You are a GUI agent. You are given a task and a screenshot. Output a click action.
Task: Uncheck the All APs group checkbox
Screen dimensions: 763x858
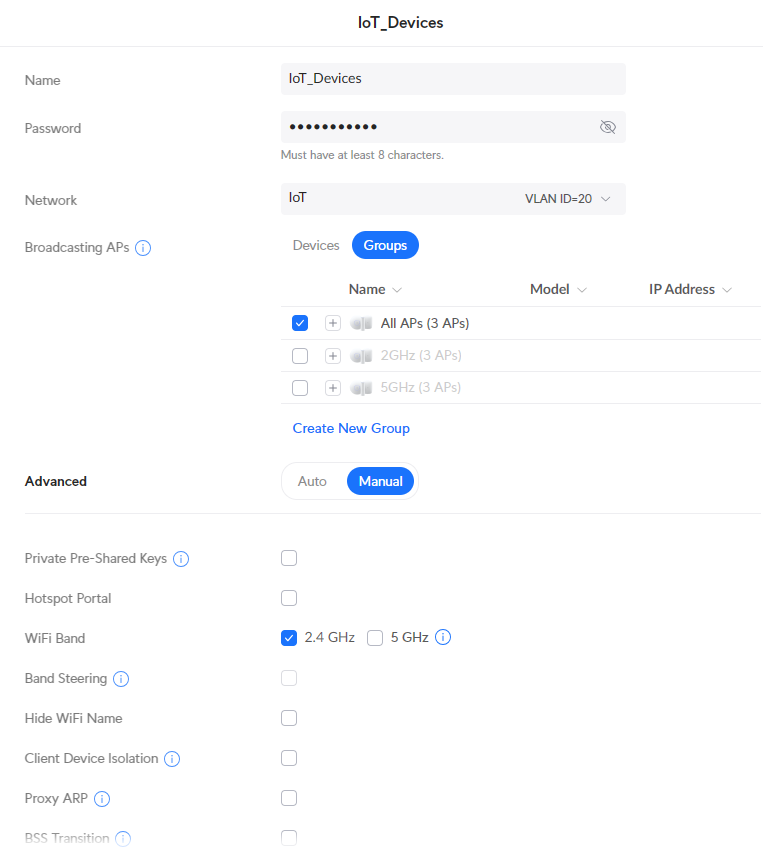click(300, 323)
